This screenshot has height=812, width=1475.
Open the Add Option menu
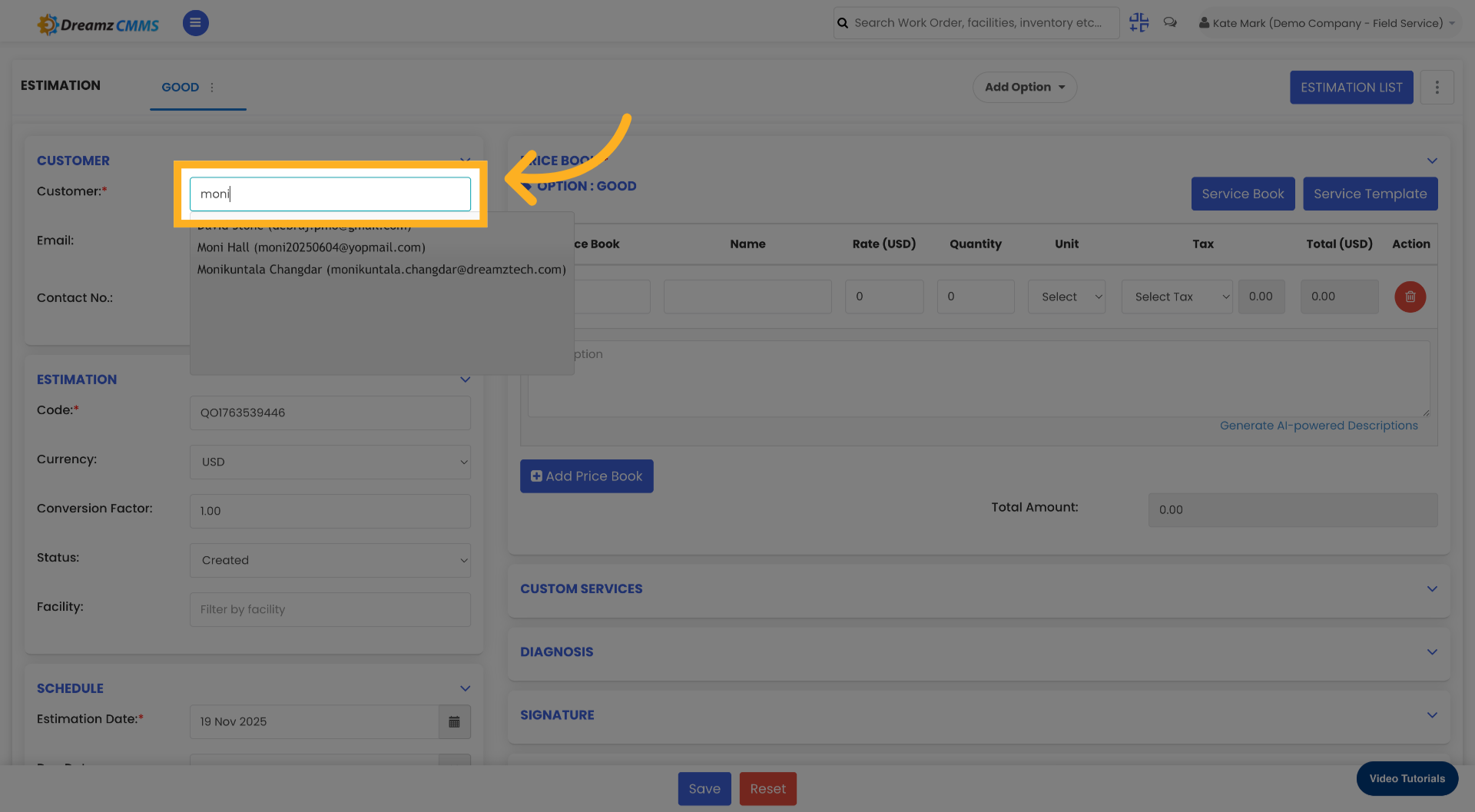(x=1025, y=87)
